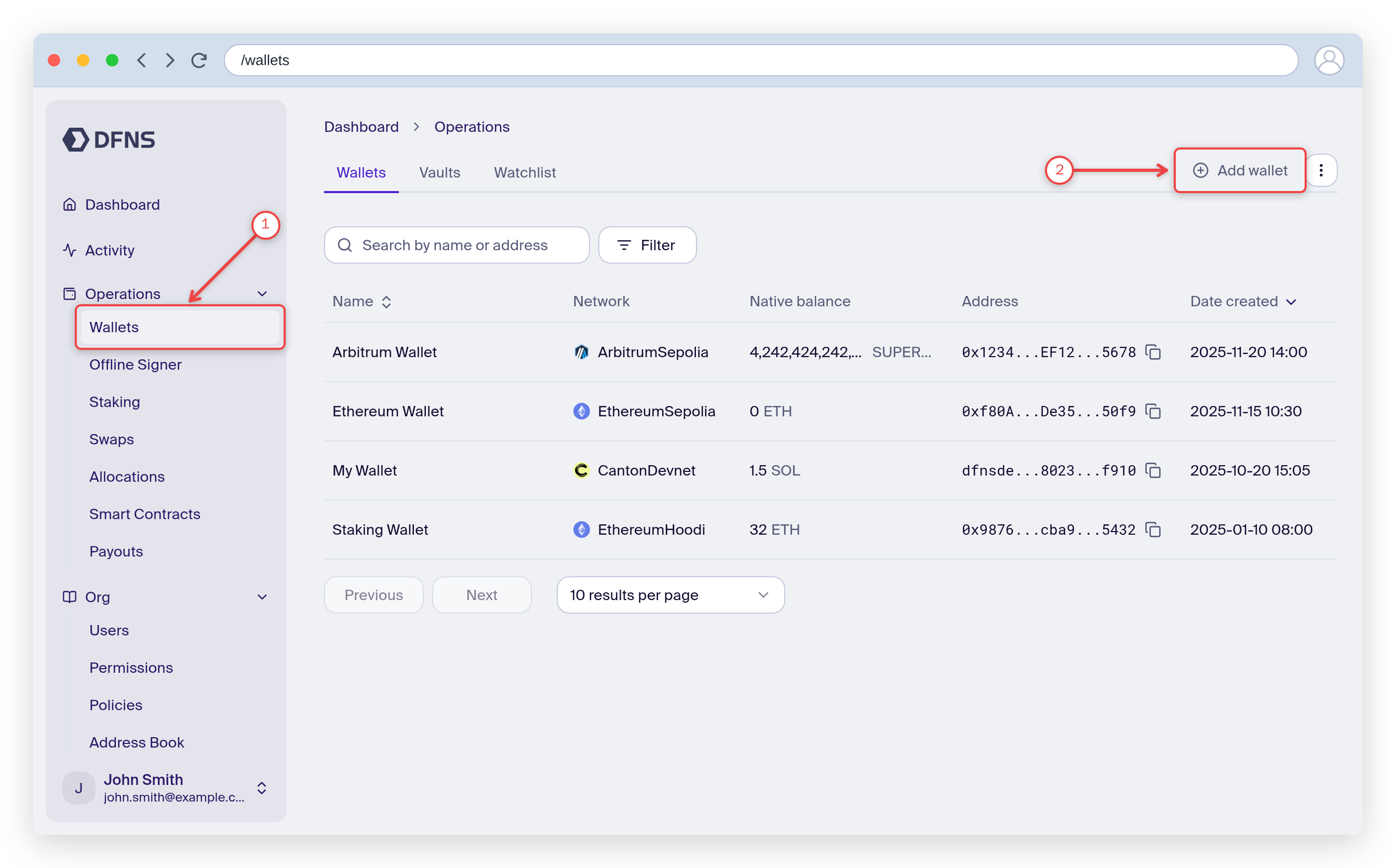
Task: Click the /wallets address bar
Action: tap(761, 60)
